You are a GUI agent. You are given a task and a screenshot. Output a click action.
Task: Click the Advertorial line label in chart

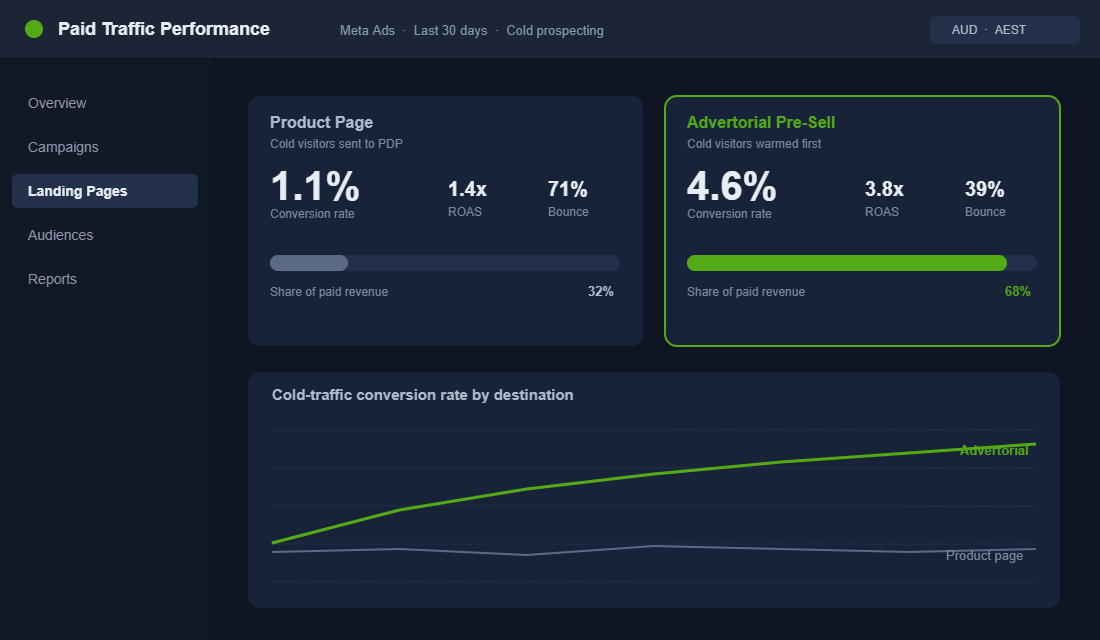pyautogui.click(x=993, y=451)
